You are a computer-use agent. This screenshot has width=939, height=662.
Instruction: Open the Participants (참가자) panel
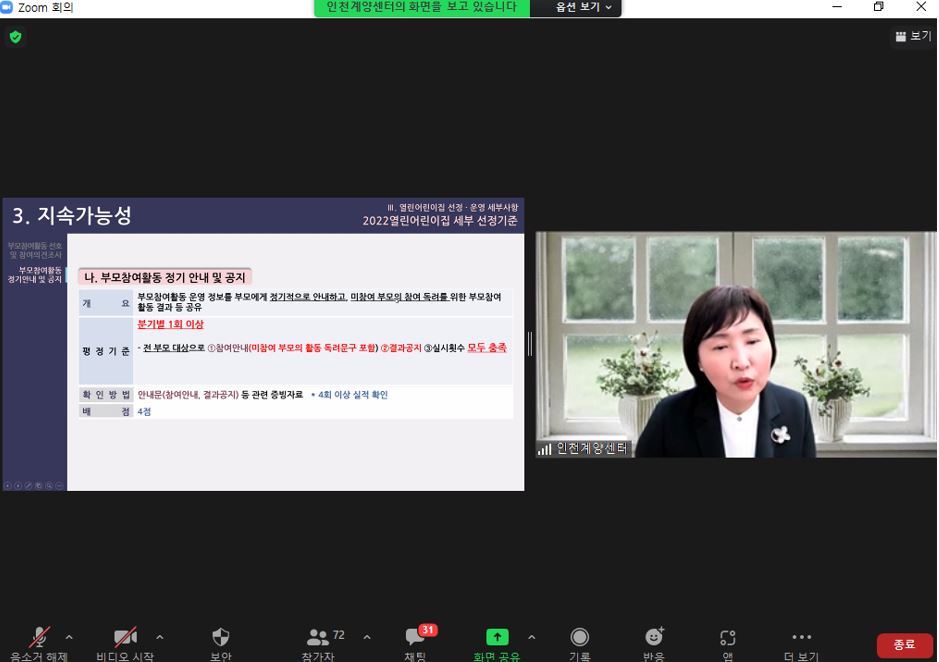click(319, 638)
